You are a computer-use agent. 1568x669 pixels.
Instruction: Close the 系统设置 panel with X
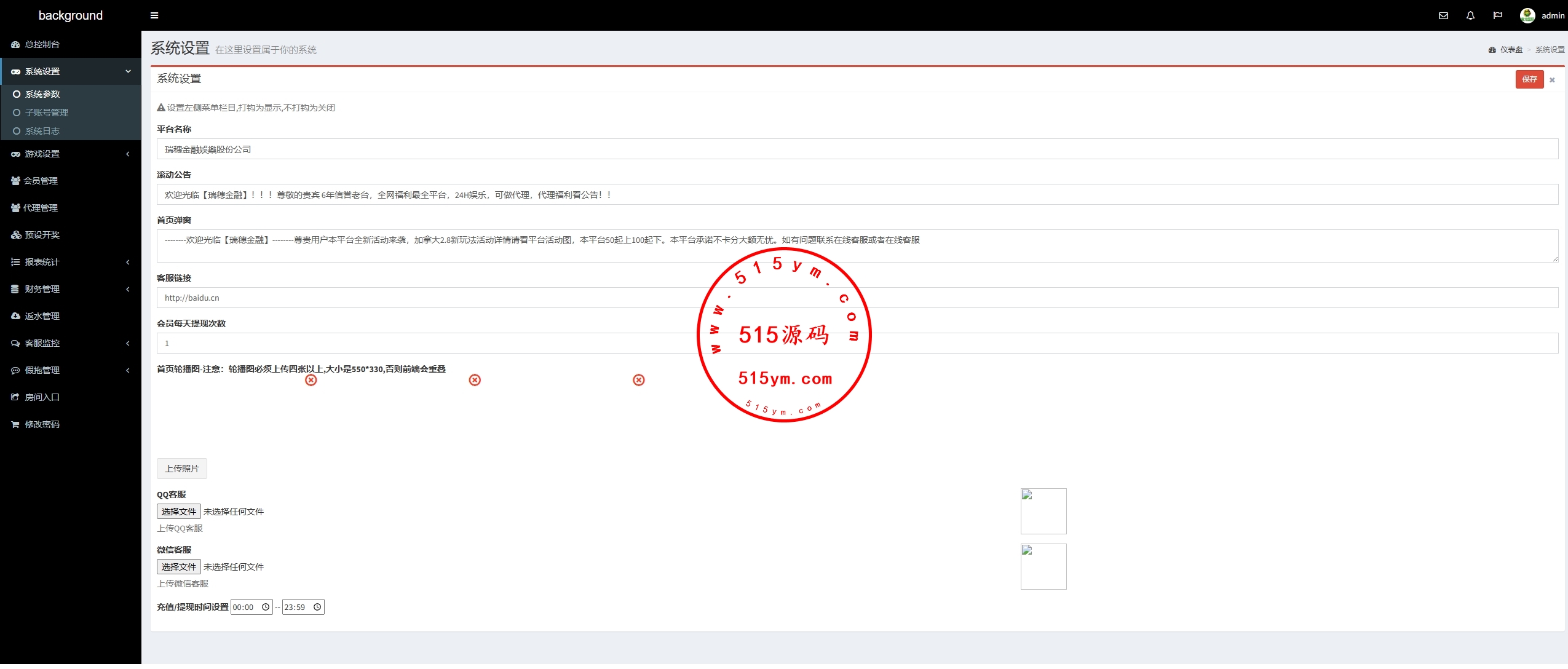click(x=1552, y=80)
